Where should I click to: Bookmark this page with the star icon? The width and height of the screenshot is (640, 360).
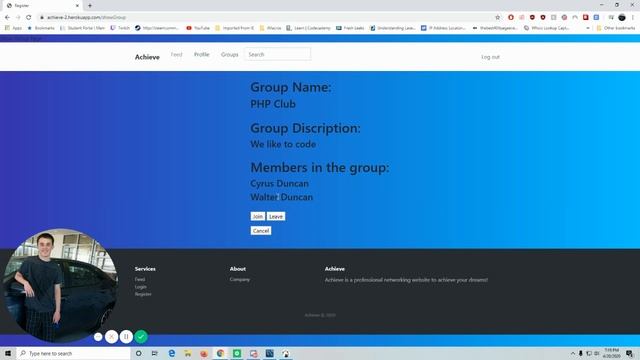tap(498, 18)
